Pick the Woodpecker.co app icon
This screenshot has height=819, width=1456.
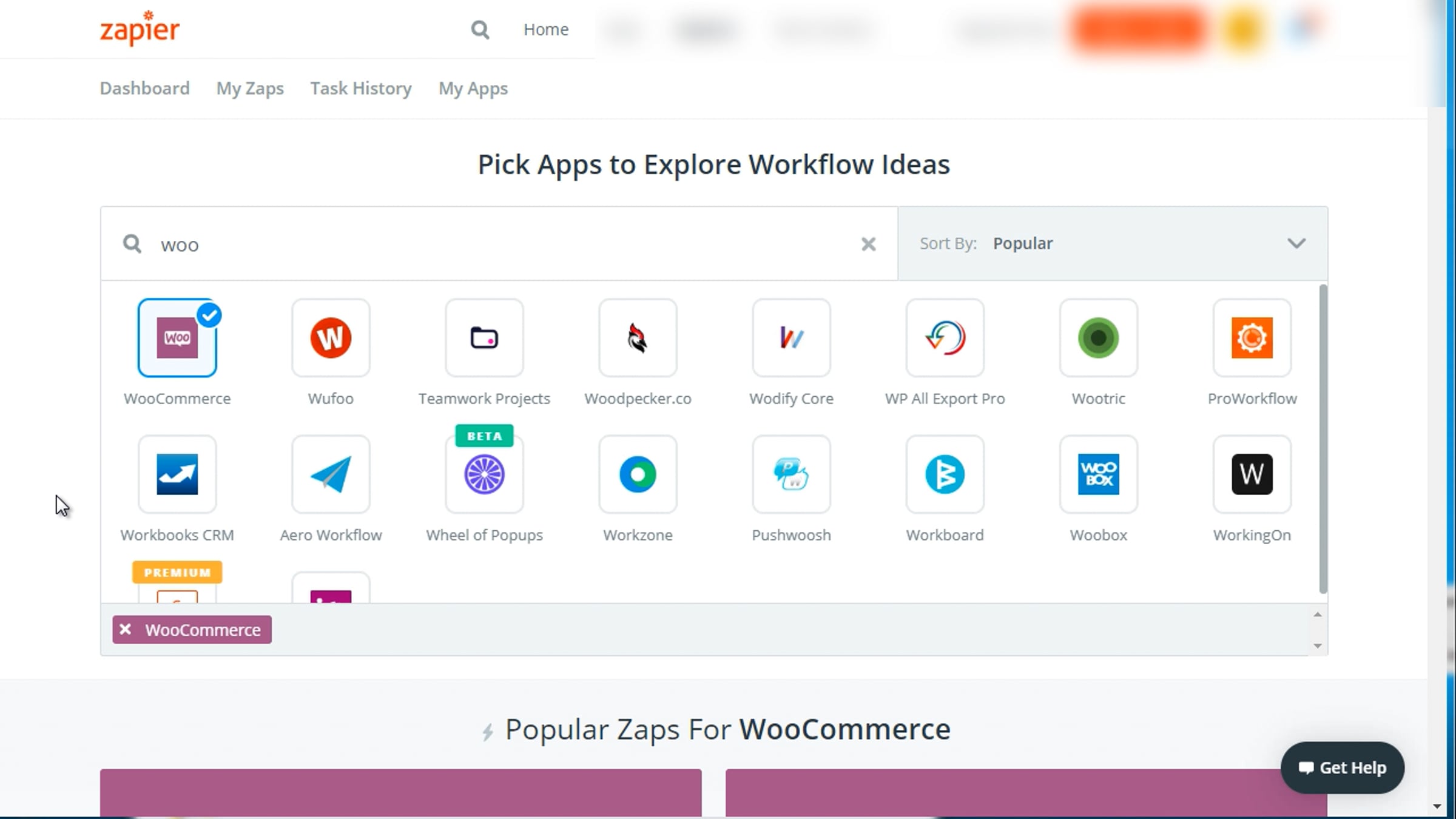tap(638, 338)
